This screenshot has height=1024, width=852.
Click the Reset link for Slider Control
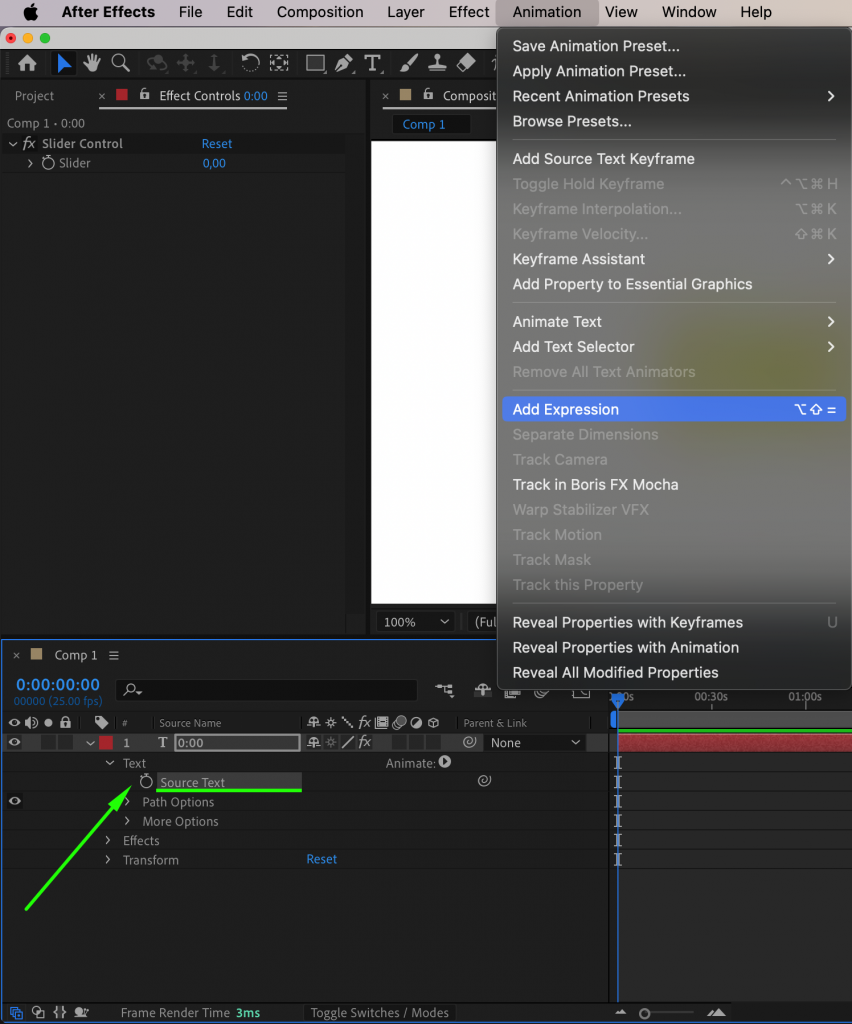(x=216, y=143)
